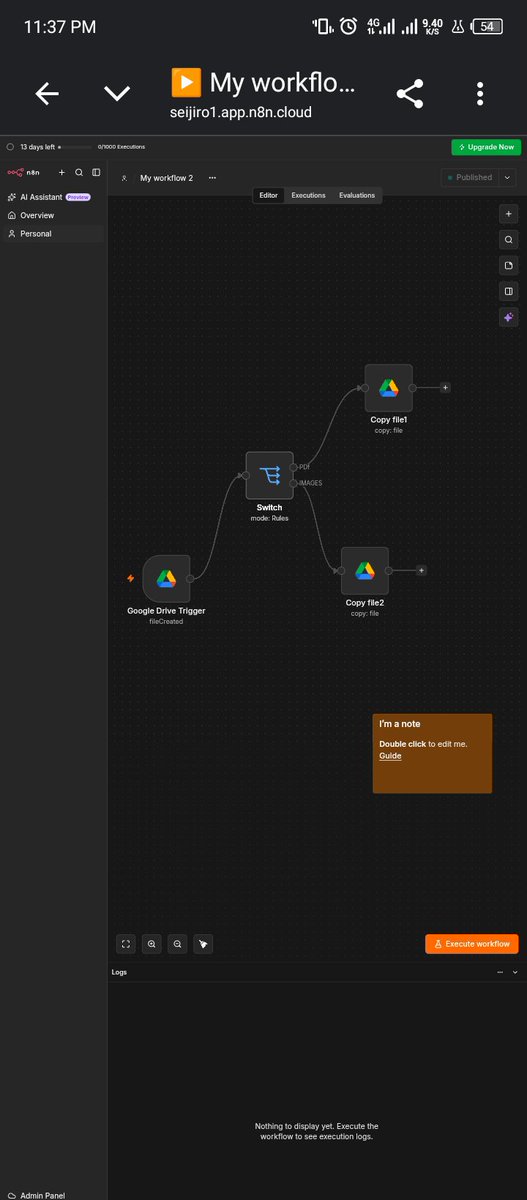Screen dimensions: 527x1200
Task: Collapse Logs panel with chevron
Action: [x=515, y=972]
